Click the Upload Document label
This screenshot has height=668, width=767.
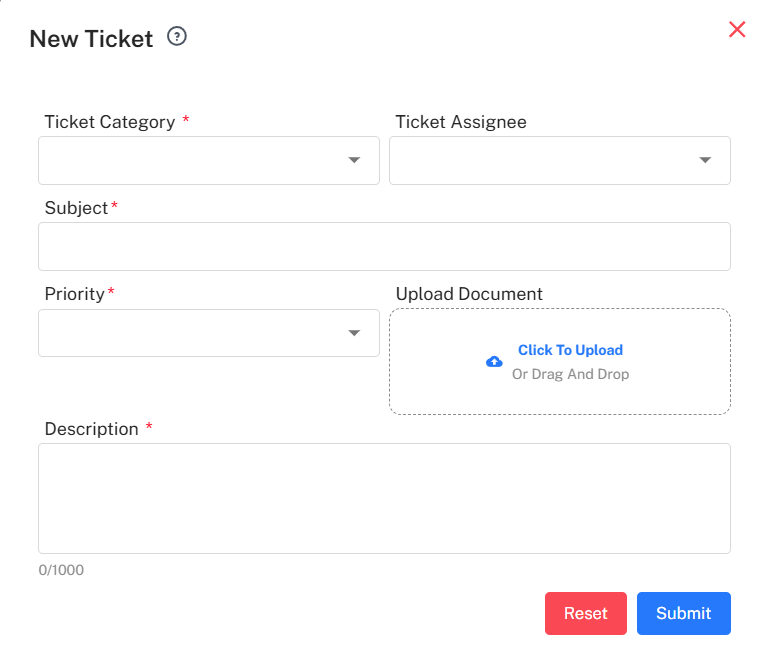(469, 294)
